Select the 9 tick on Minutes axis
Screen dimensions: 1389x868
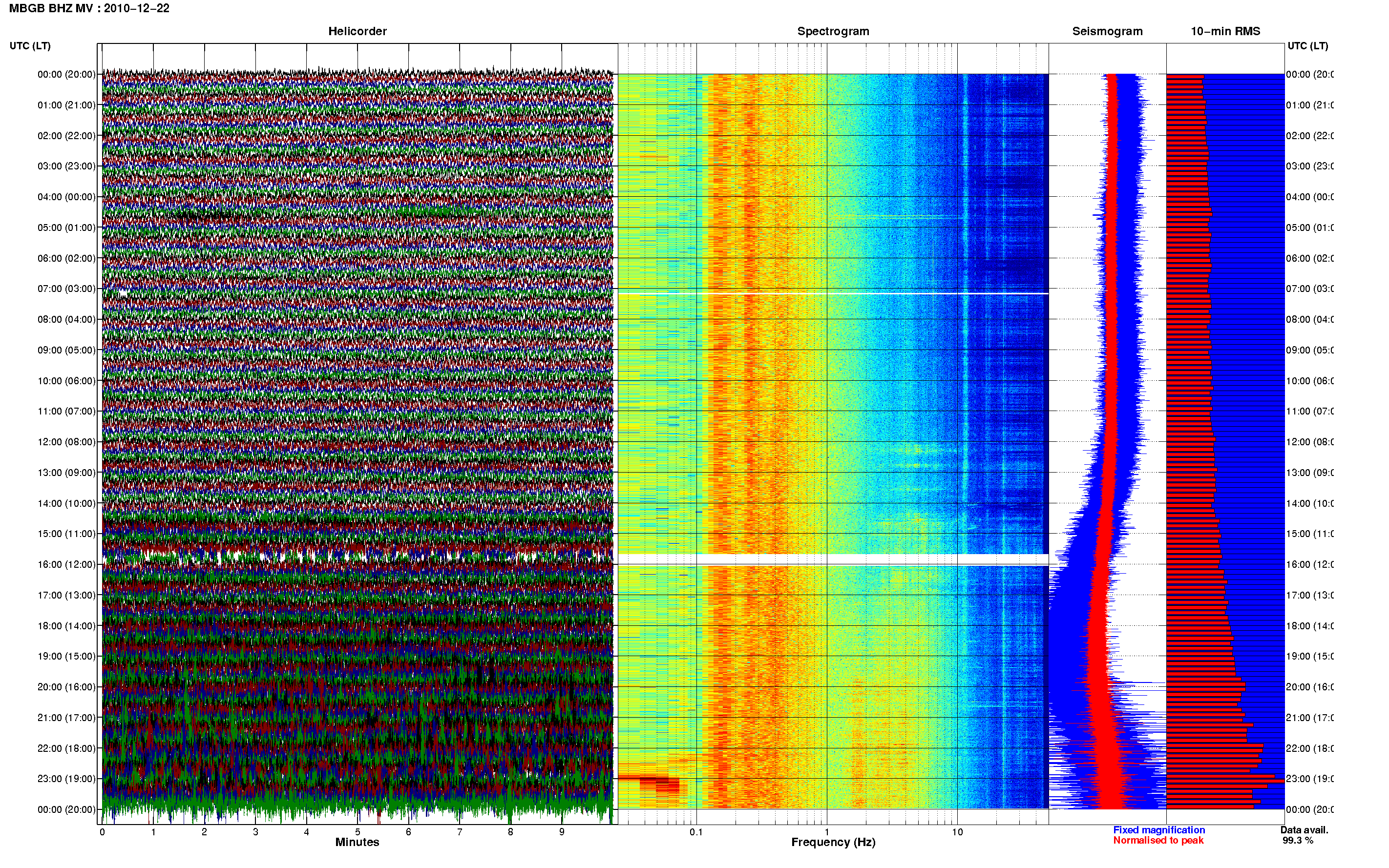pos(562,832)
